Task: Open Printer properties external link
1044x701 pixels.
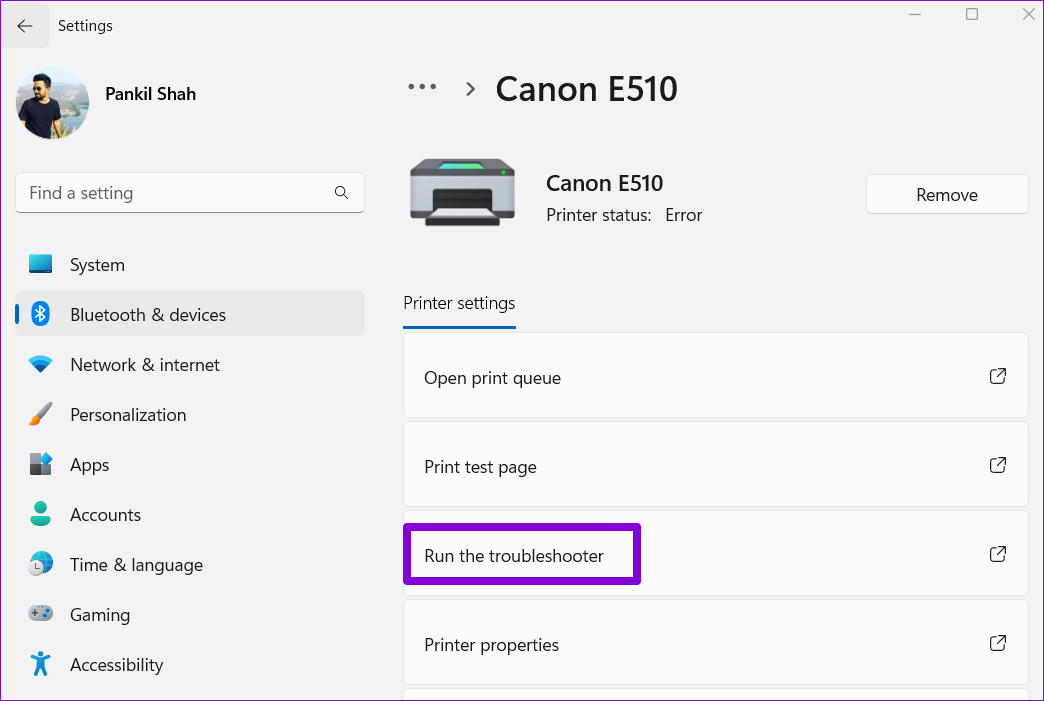Action: point(997,643)
